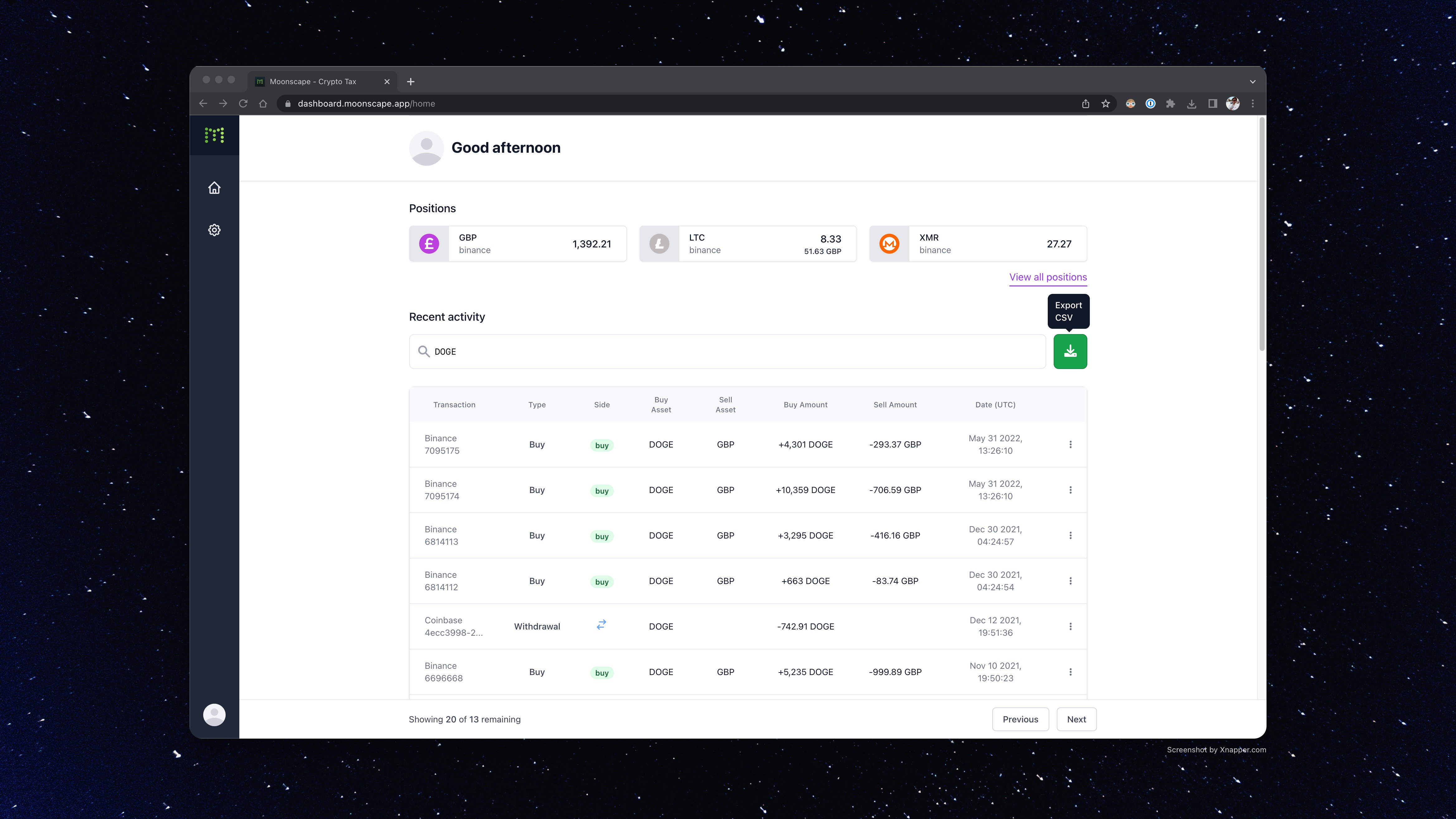Click transfer arrows icon in Withdrawal row
1456x819 pixels.
click(x=601, y=625)
